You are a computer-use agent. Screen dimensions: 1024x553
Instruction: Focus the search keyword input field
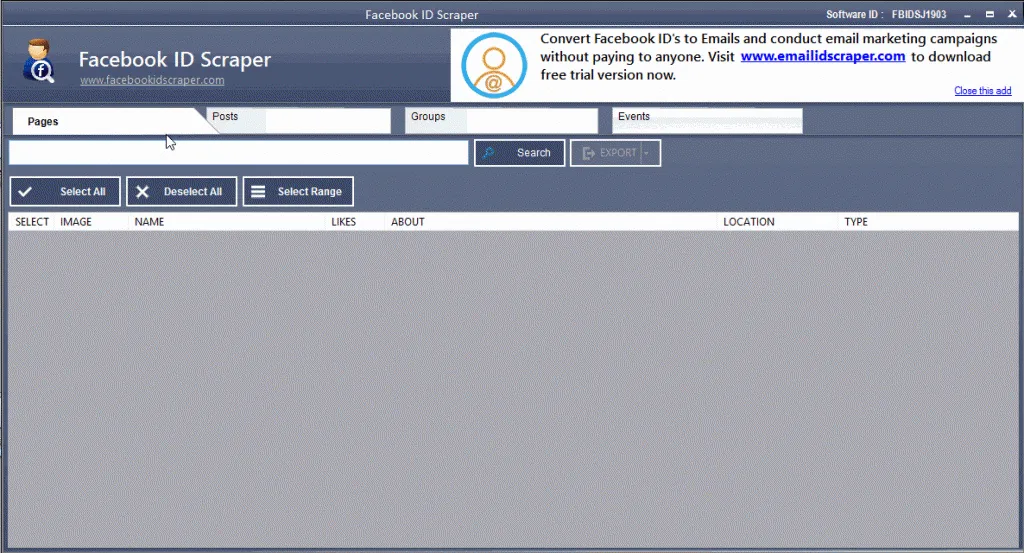[238, 153]
